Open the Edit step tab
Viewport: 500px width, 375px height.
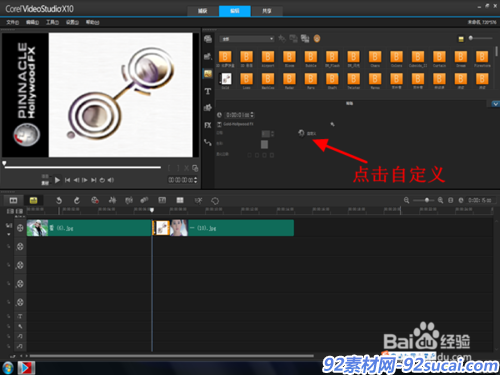[x=235, y=11]
